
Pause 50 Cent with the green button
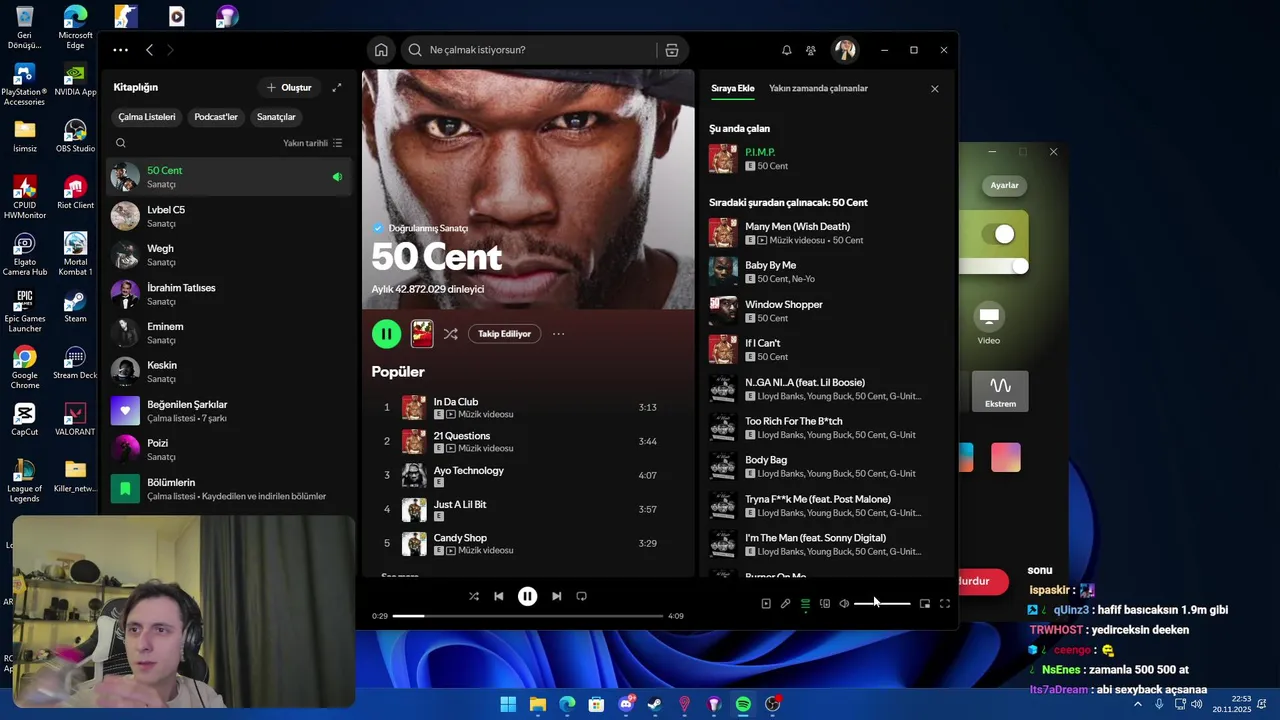[x=386, y=334]
